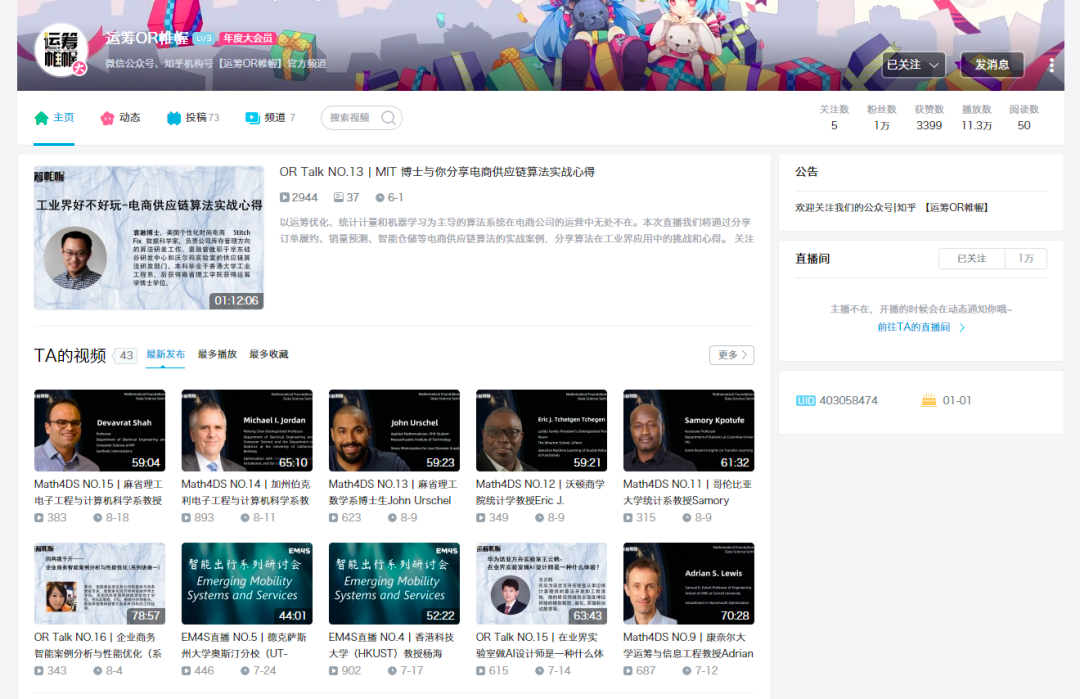This screenshot has height=699, width=1080.
Task: Click the UID badge icon
Action: pos(805,401)
